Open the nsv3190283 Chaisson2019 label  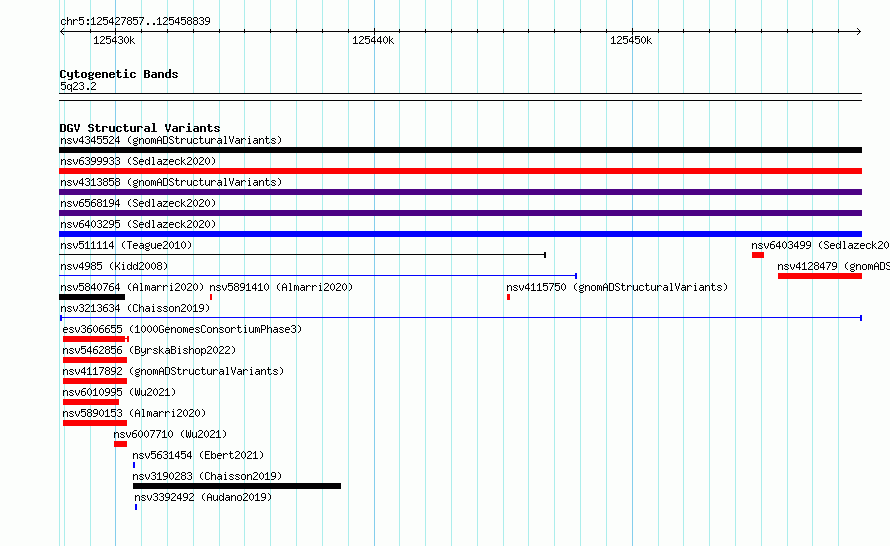pyautogui.click(x=207, y=476)
